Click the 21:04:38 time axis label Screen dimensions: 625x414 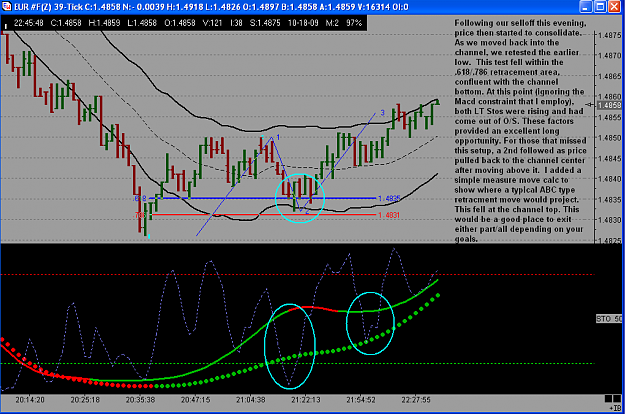pyautogui.click(x=250, y=400)
